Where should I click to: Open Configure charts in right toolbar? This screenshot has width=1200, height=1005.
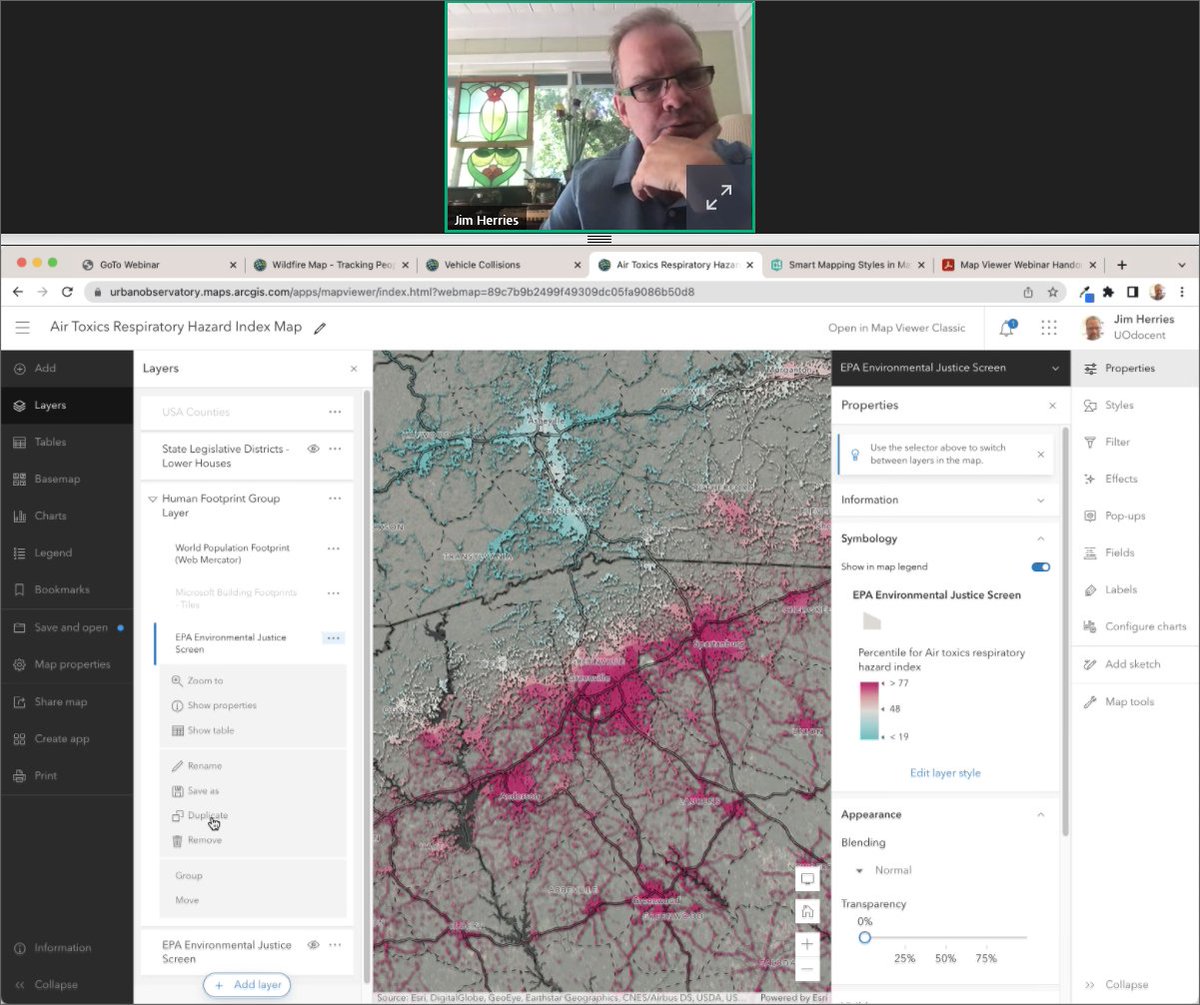tap(1135, 627)
